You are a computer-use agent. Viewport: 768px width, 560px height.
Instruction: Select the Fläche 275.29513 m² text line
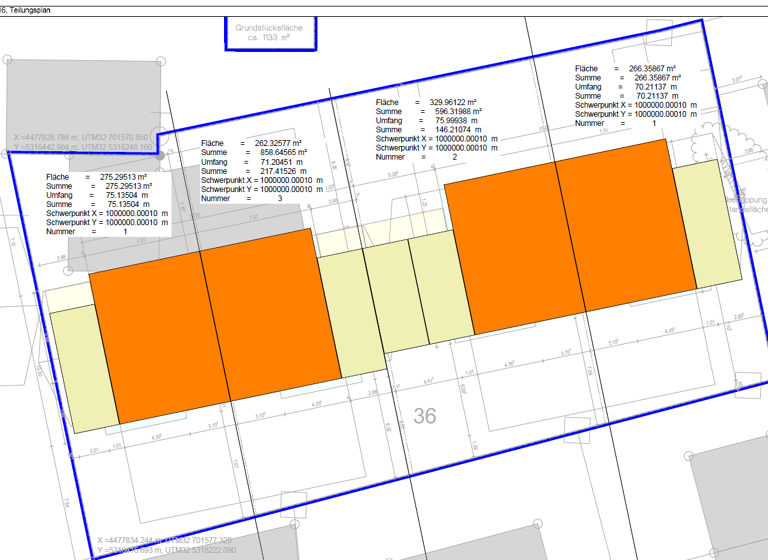click(x=97, y=176)
